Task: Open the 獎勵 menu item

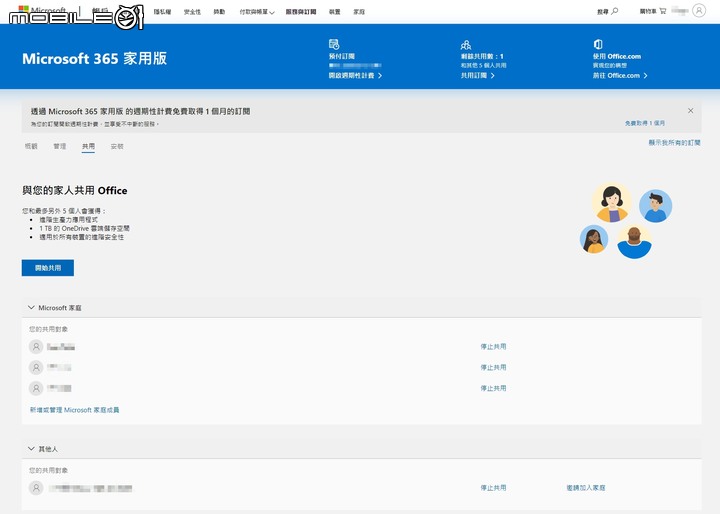Action: [219, 12]
